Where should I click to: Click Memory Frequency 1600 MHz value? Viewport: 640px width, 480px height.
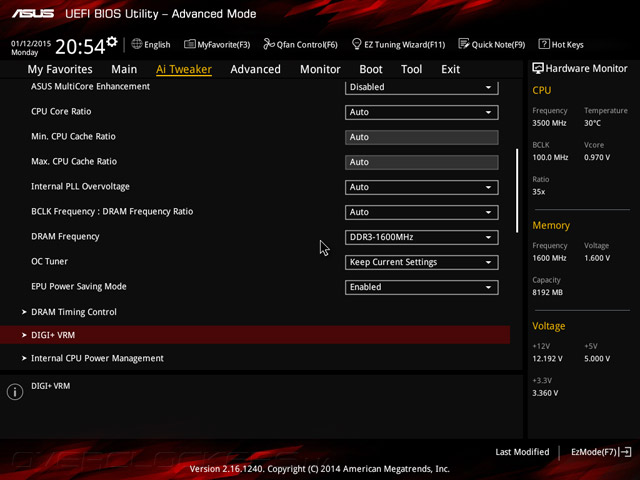pos(549,258)
